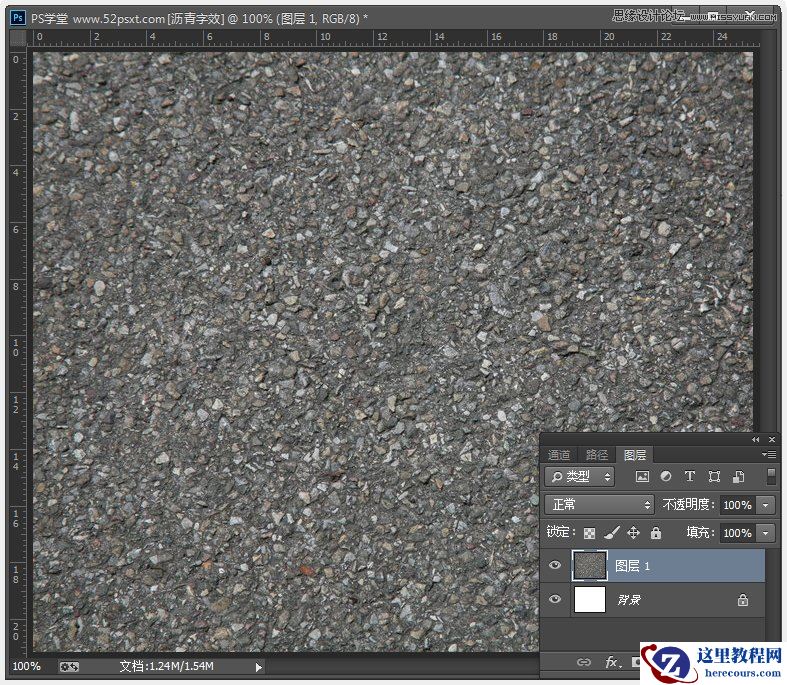Open 不透明度 opacity slider arrow
The height and width of the screenshot is (685, 787).
[765, 505]
